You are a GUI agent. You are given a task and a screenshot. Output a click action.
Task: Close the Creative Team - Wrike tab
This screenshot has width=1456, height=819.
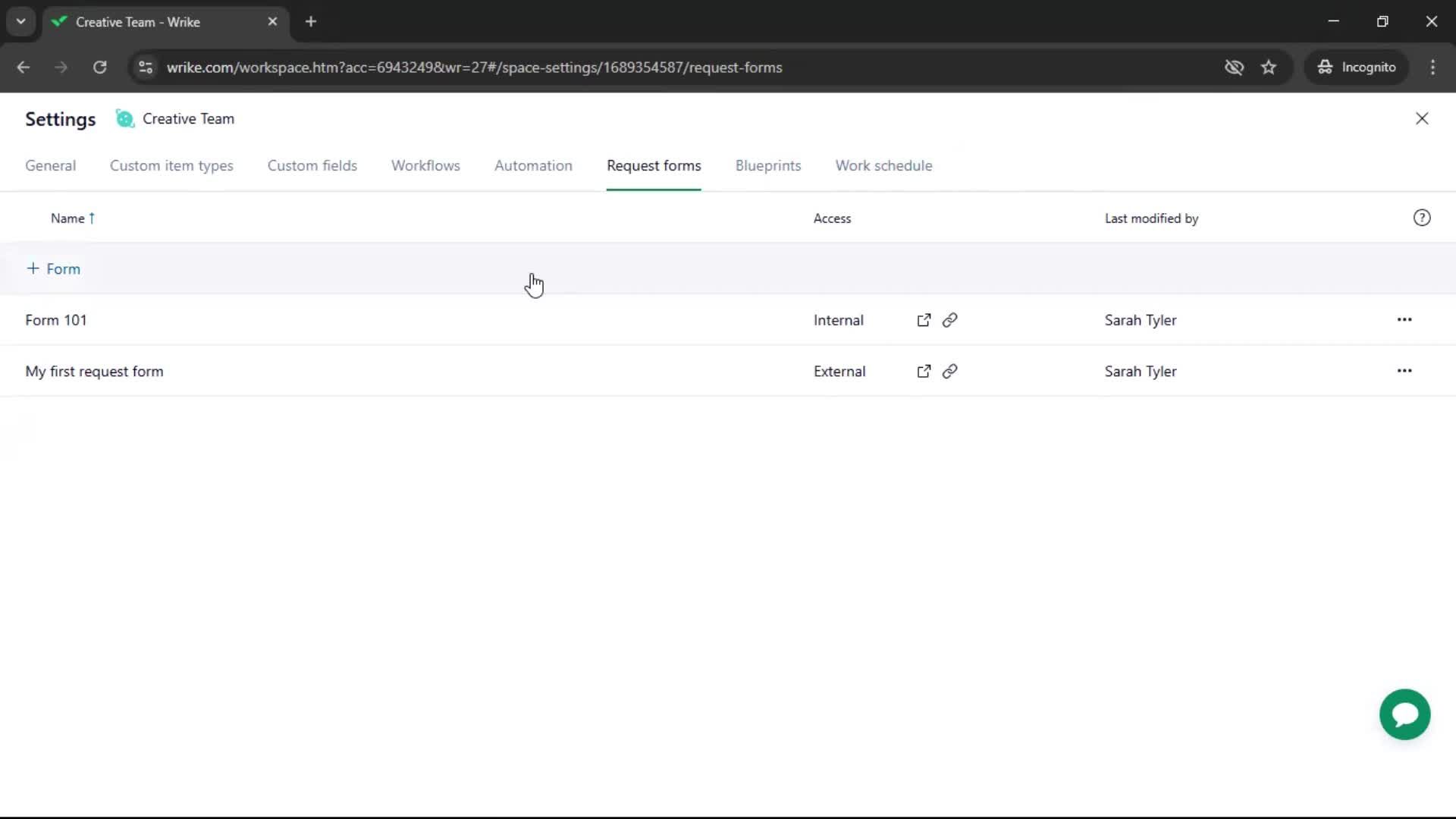[272, 22]
